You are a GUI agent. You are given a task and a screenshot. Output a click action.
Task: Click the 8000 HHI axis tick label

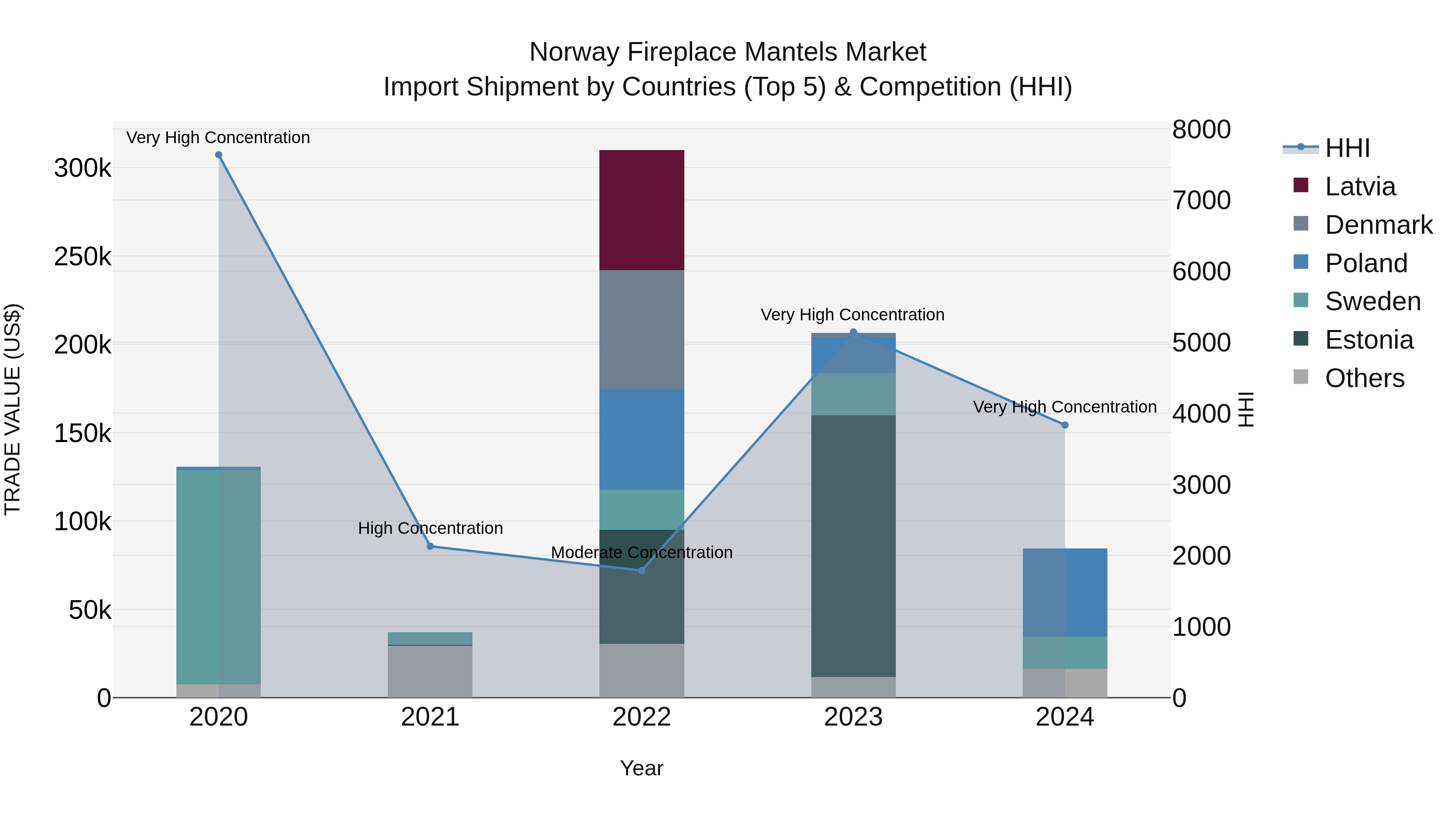(1201, 129)
